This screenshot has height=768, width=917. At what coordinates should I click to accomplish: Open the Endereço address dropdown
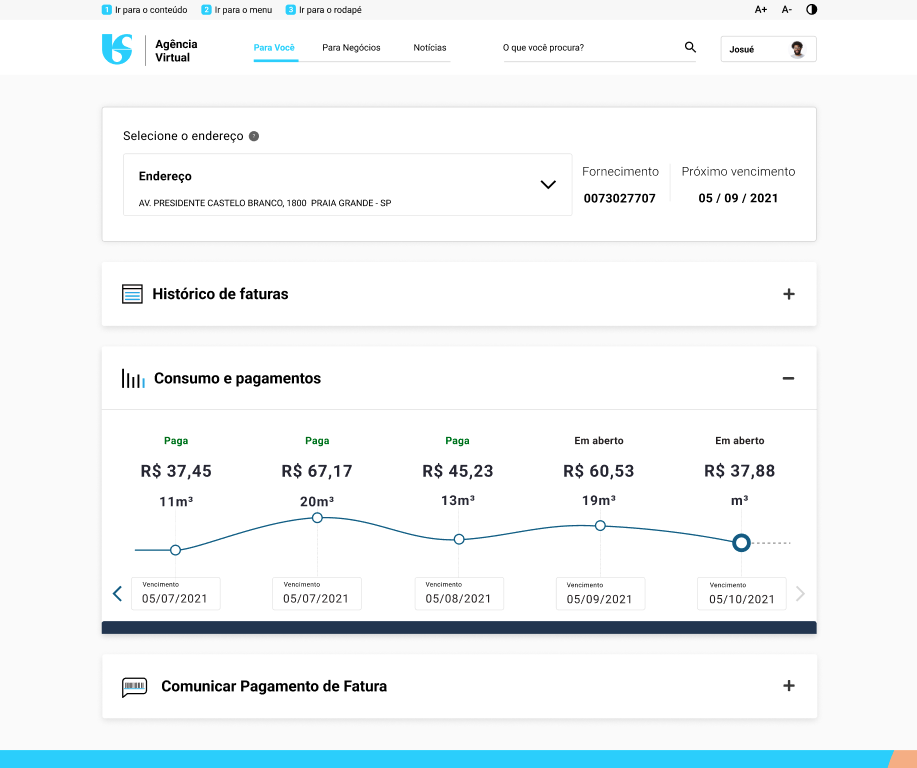click(547, 184)
